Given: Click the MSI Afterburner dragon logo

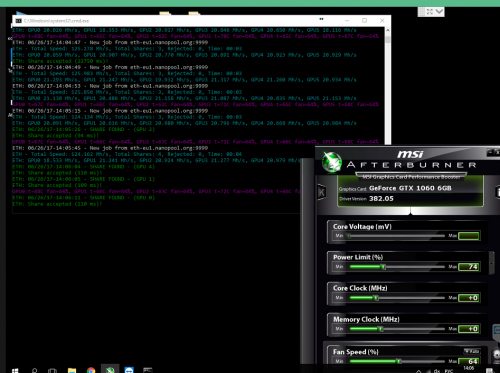Looking at the screenshot, I should tap(331, 162).
